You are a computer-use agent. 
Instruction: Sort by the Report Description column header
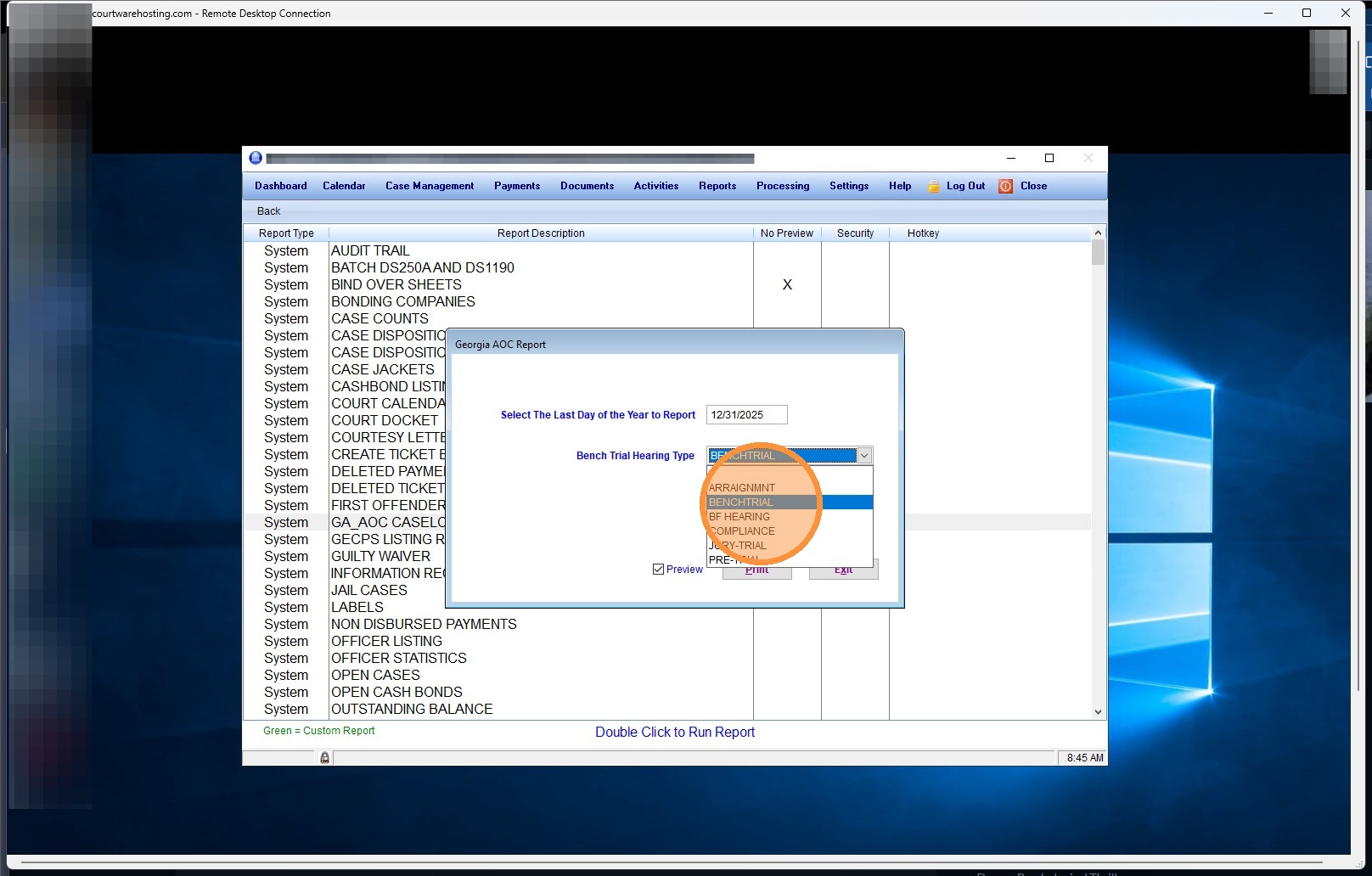(x=541, y=233)
